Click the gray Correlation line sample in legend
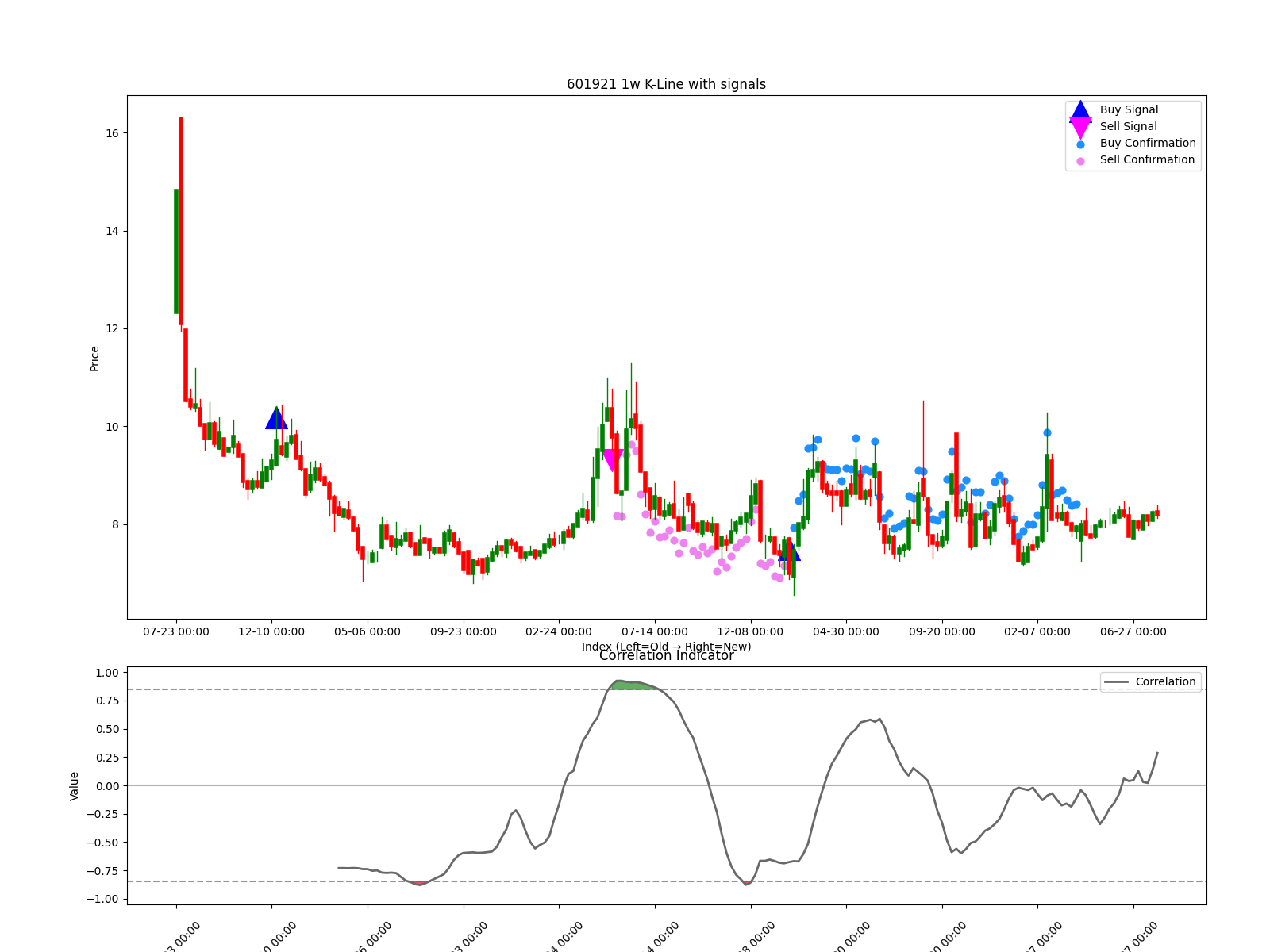This screenshot has height=952, width=1270. coord(1116,682)
